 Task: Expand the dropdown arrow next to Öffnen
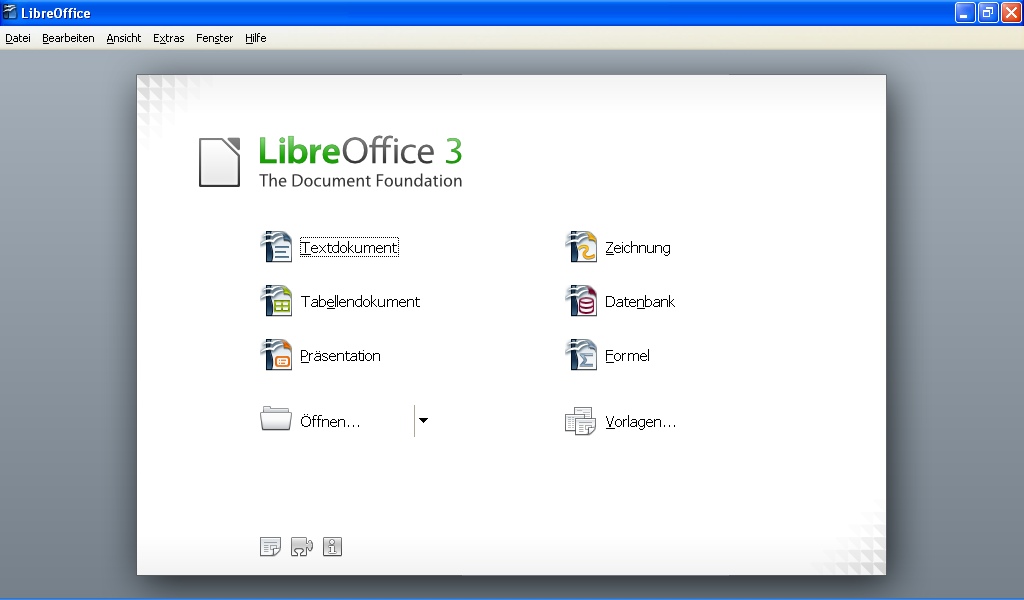(424, 420)
